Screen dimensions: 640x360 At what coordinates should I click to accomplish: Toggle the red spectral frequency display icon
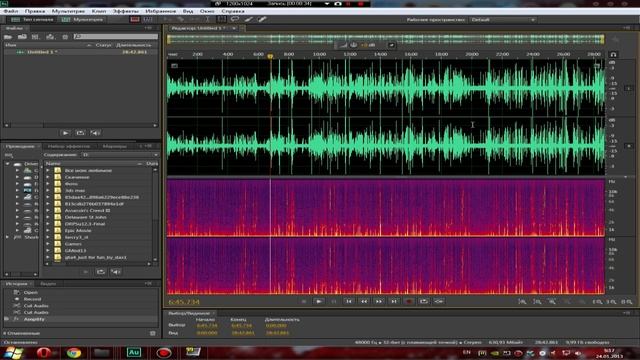click(x=135, y=19)
